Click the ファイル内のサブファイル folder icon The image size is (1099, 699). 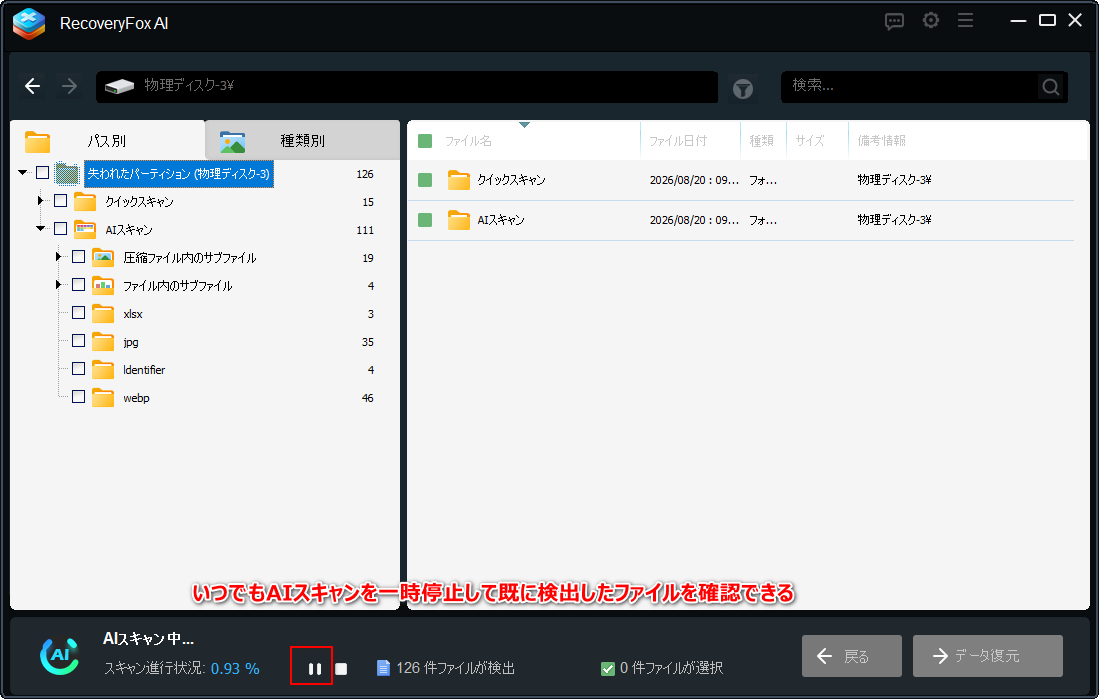[103, 285]
